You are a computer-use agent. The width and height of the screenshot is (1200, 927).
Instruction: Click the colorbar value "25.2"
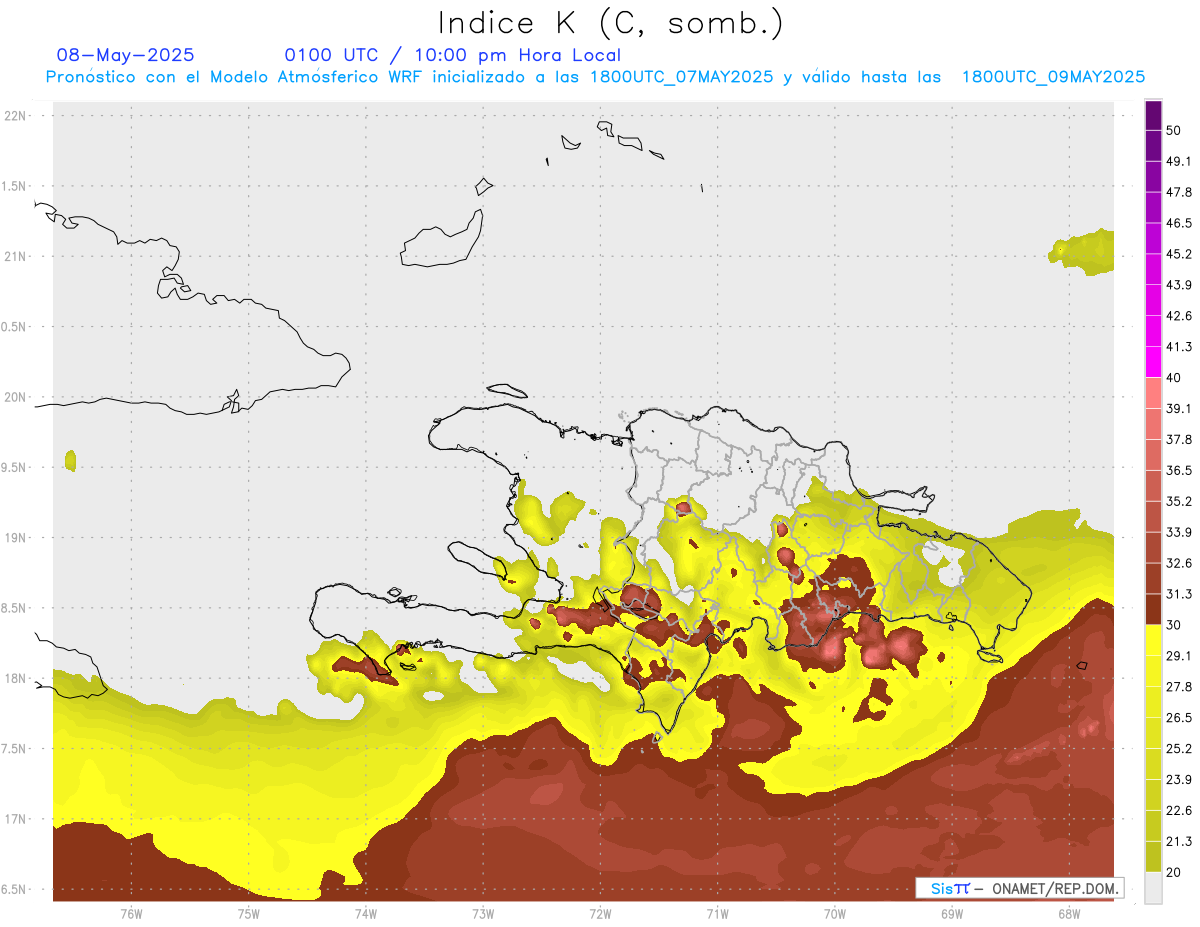point(1179,749)
